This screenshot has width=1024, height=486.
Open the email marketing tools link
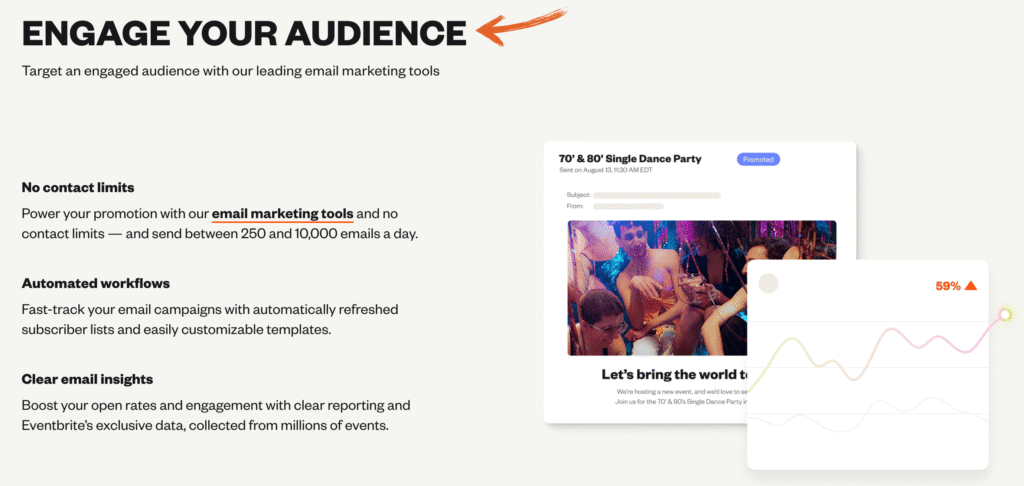coord(282,214)
